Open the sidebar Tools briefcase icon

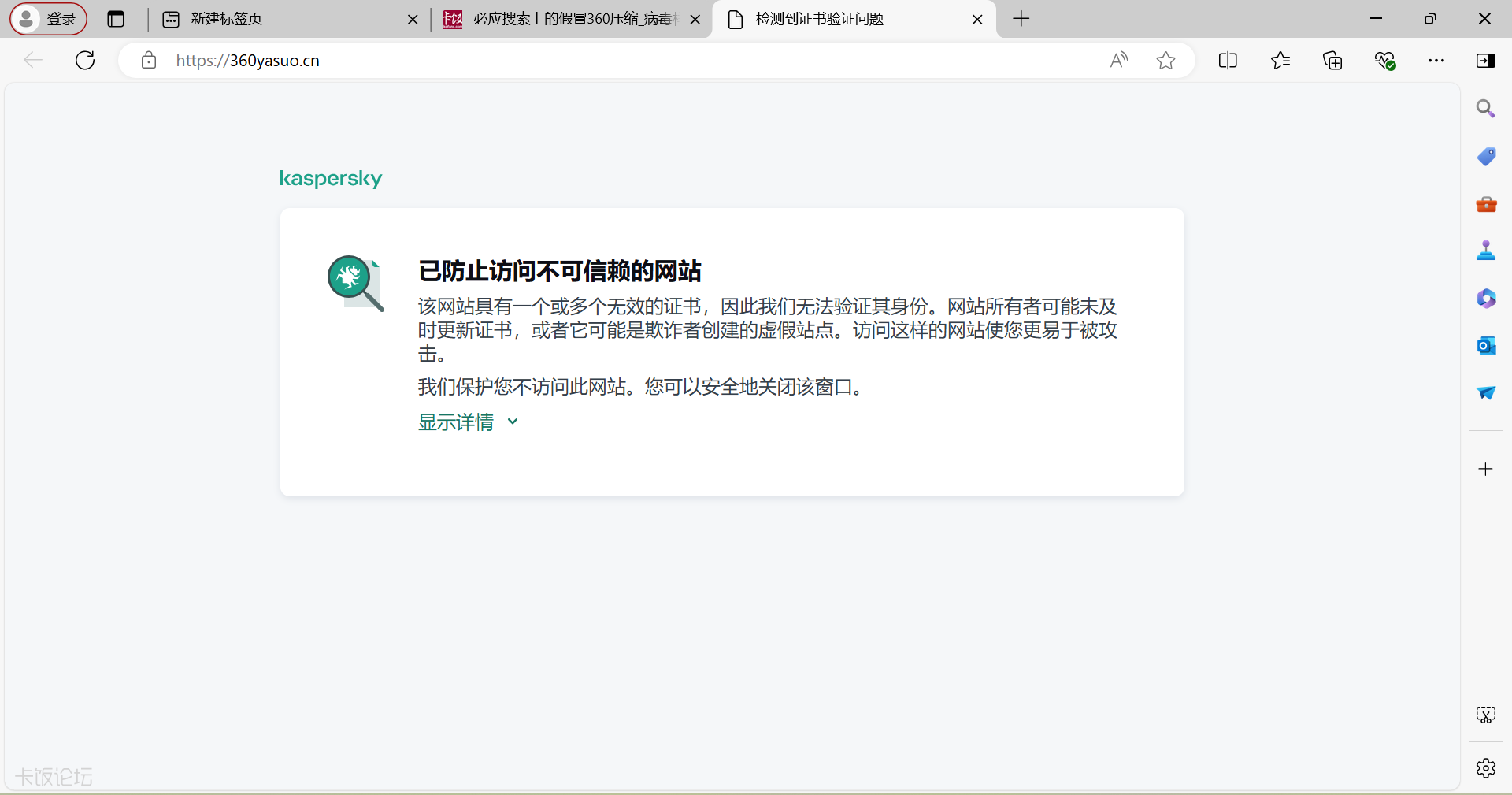[1485, 204]
